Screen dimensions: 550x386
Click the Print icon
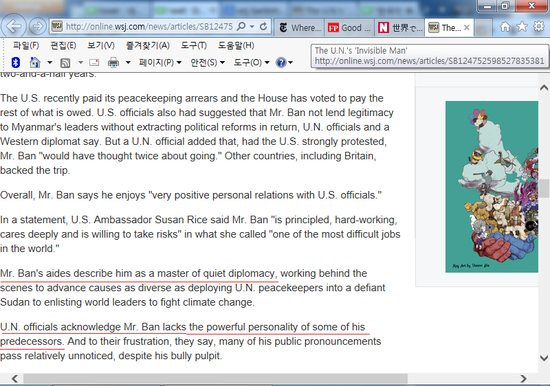click(113, 62)
